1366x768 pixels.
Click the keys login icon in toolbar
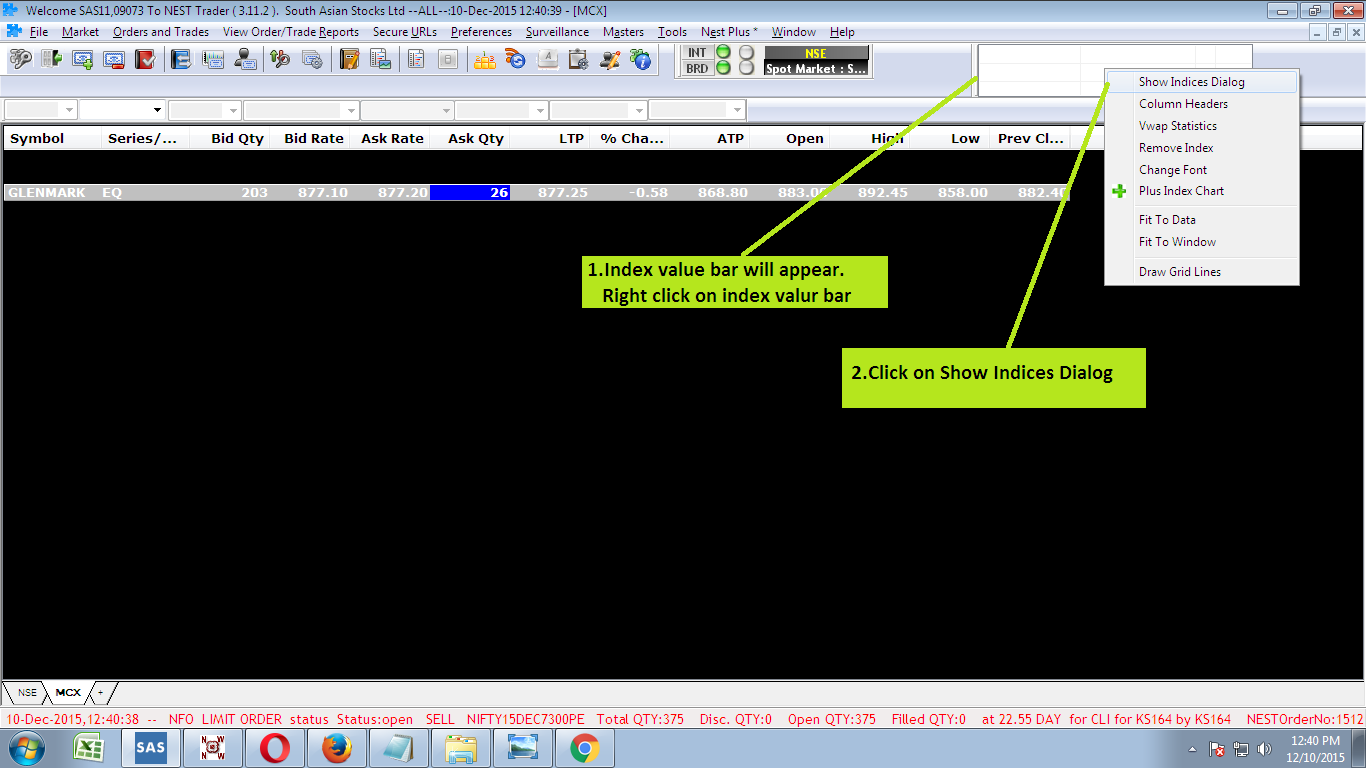click(x=20, y=60)
